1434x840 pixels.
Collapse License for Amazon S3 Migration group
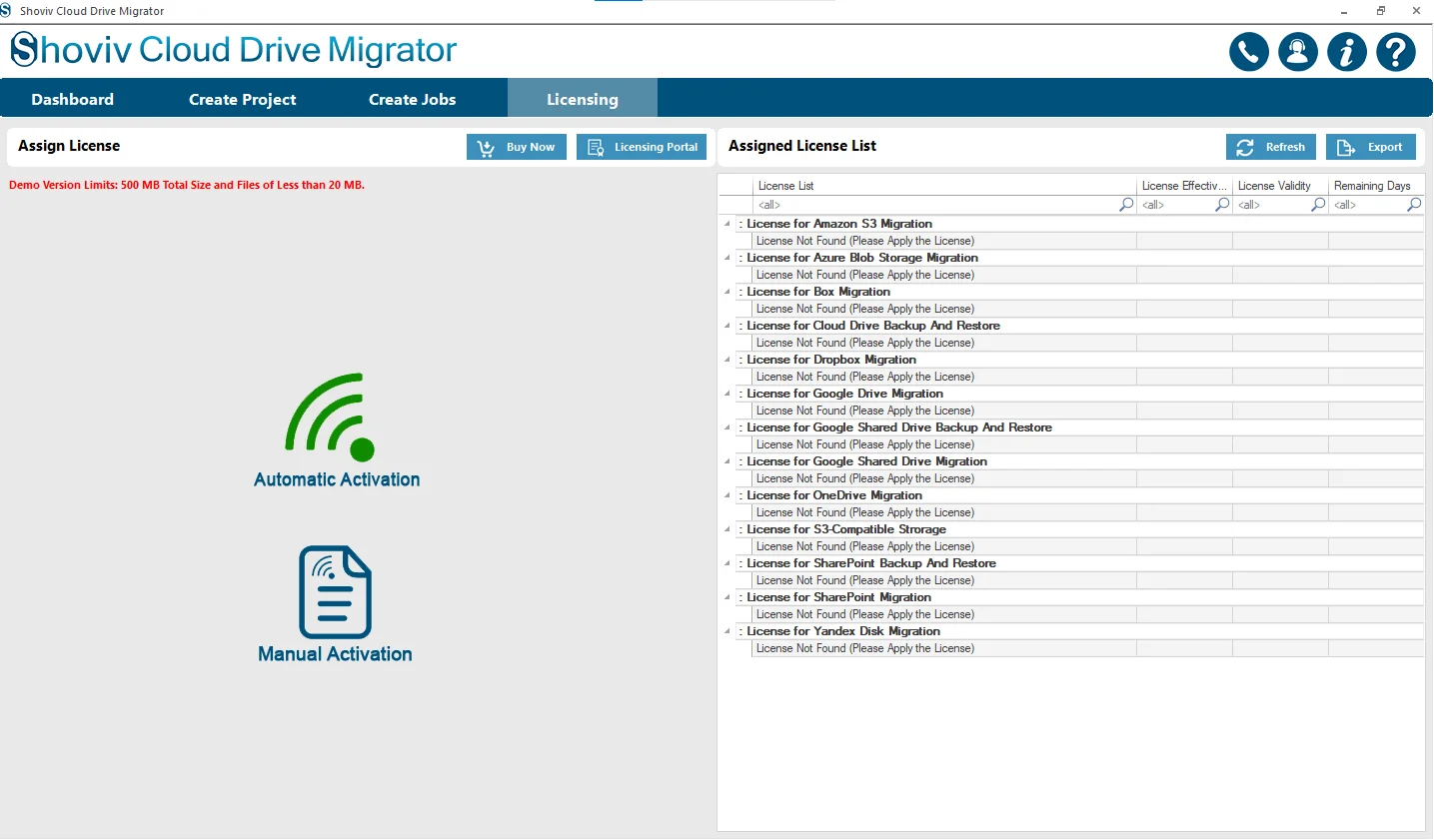tap(727, 224)
